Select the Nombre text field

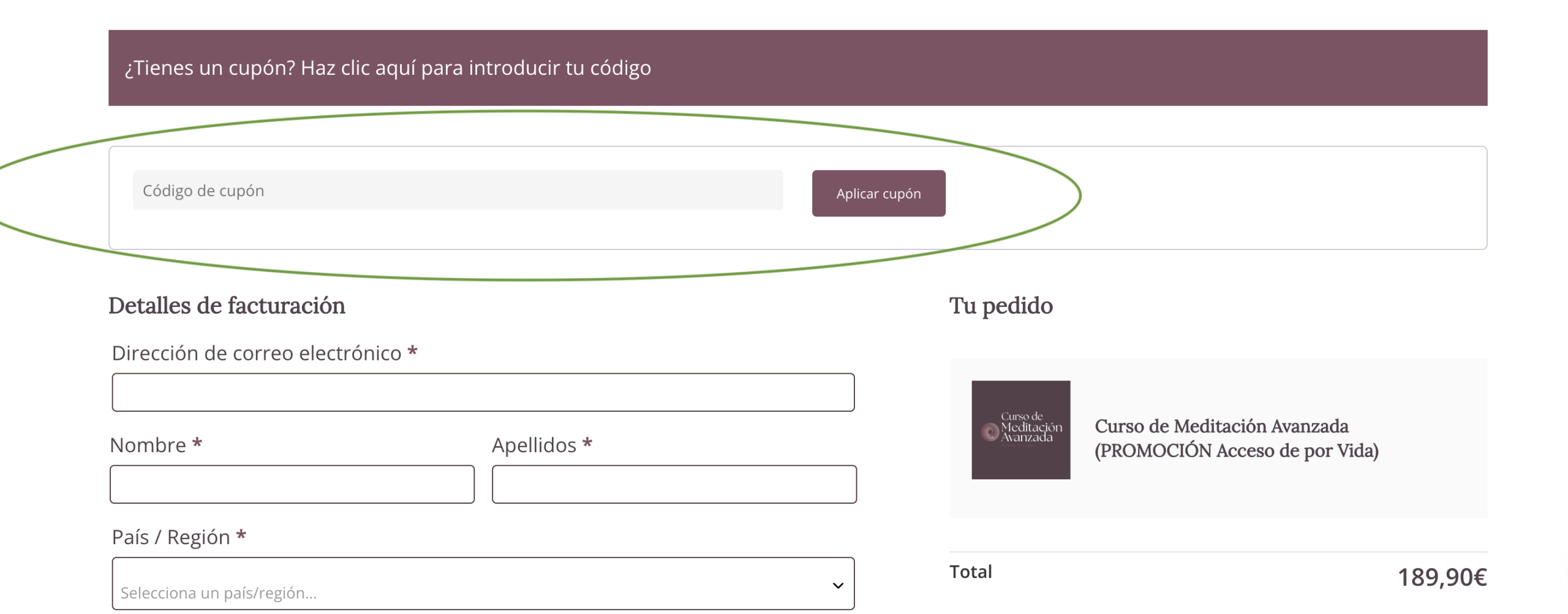(292, 484)
